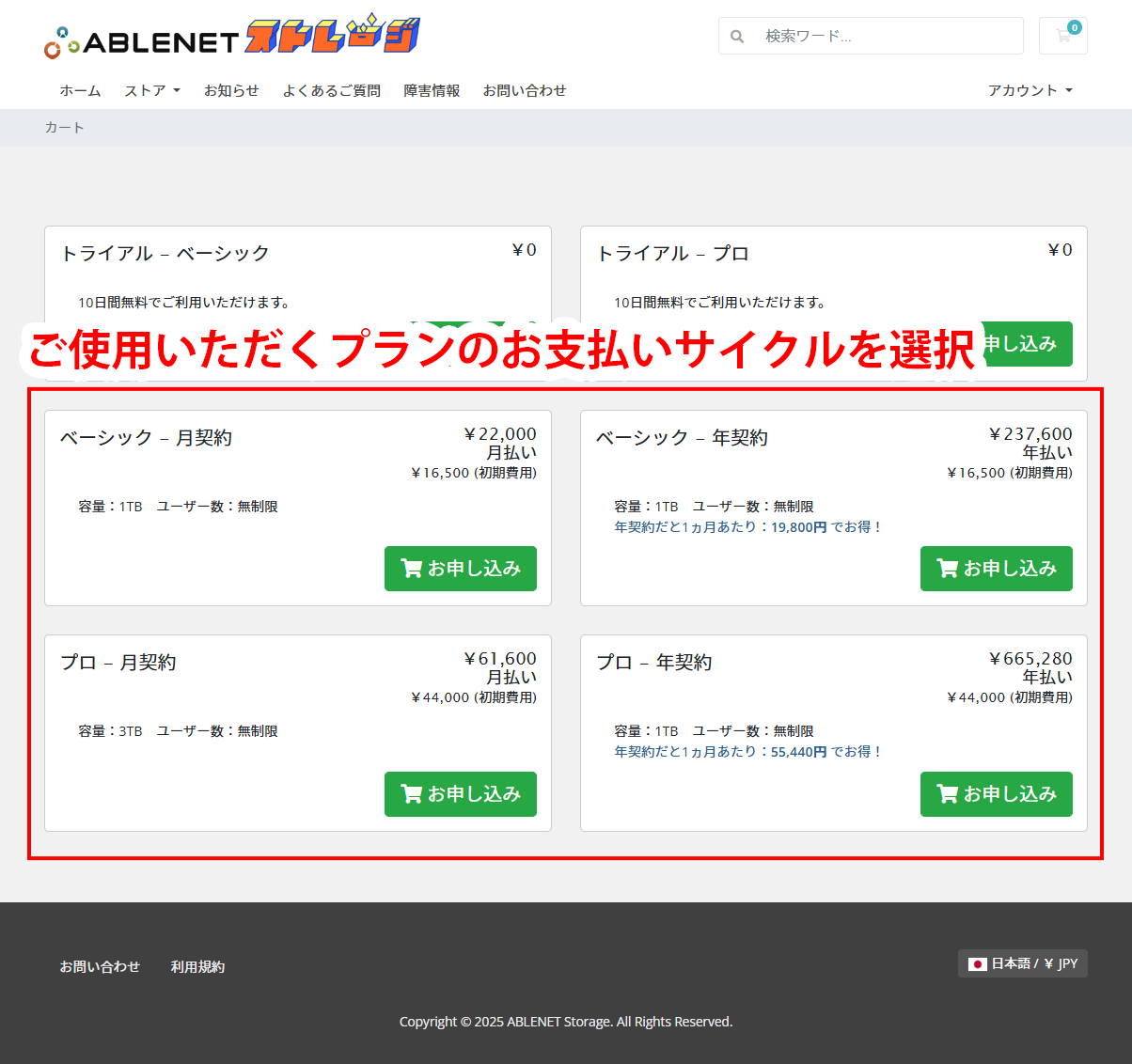Click the shopping cart icon in the header

point(1062,36)
